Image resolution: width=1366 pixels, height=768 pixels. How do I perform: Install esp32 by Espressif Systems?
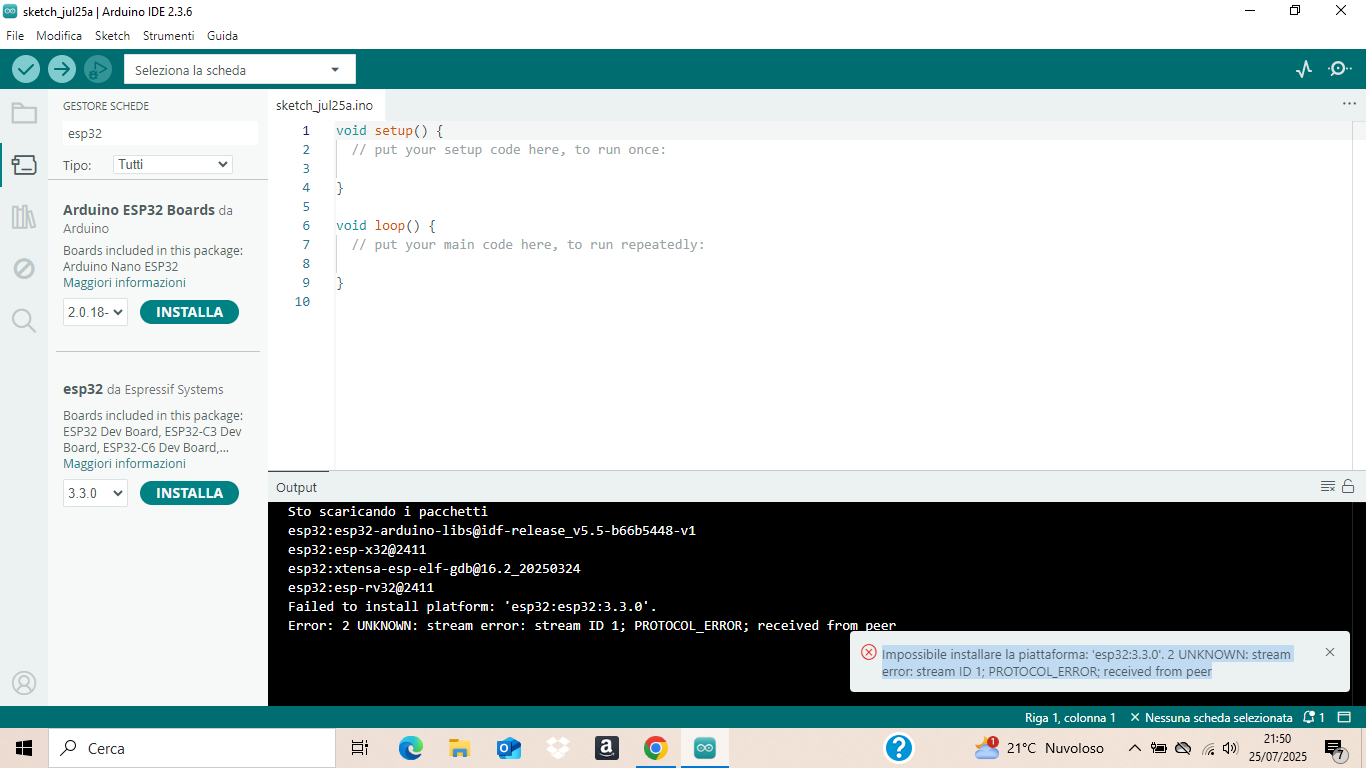tap(189, 493)
